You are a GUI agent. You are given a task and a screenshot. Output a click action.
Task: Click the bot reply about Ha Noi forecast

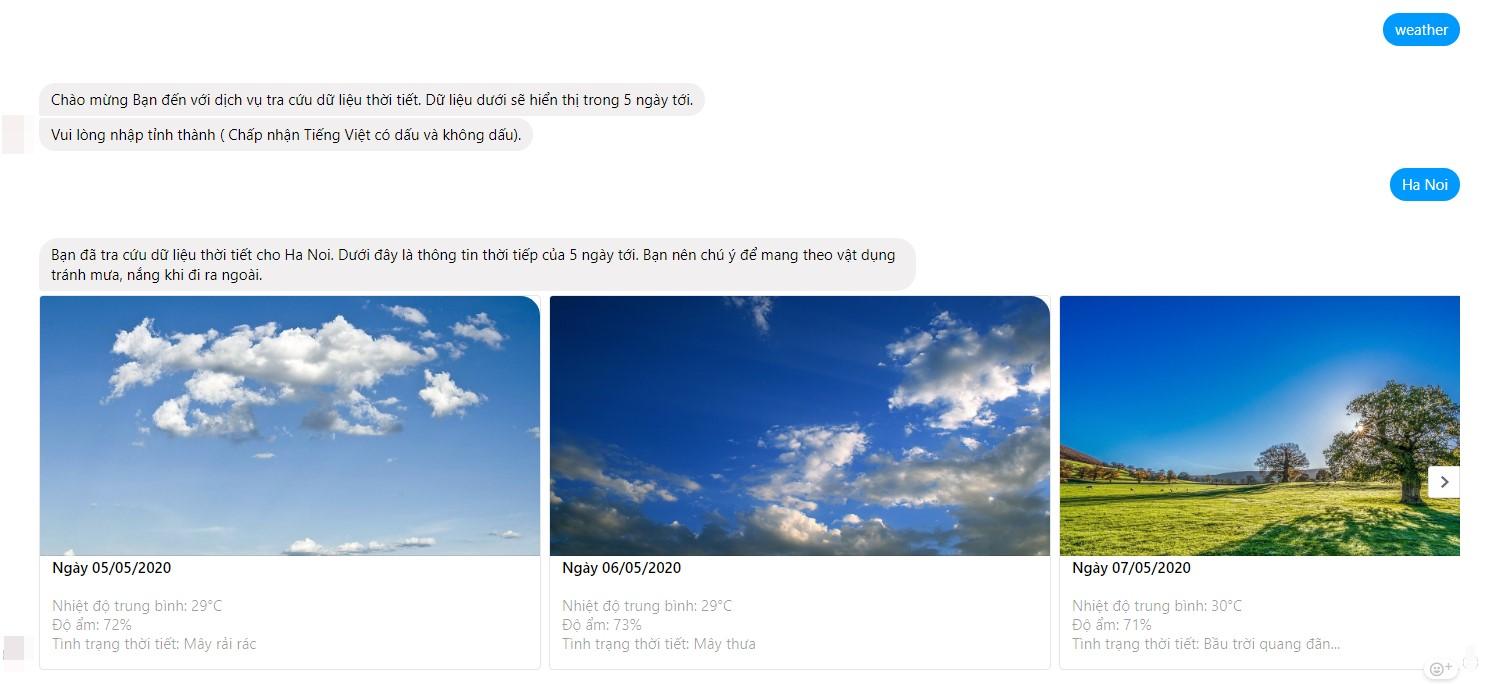(x=477, y=265)
